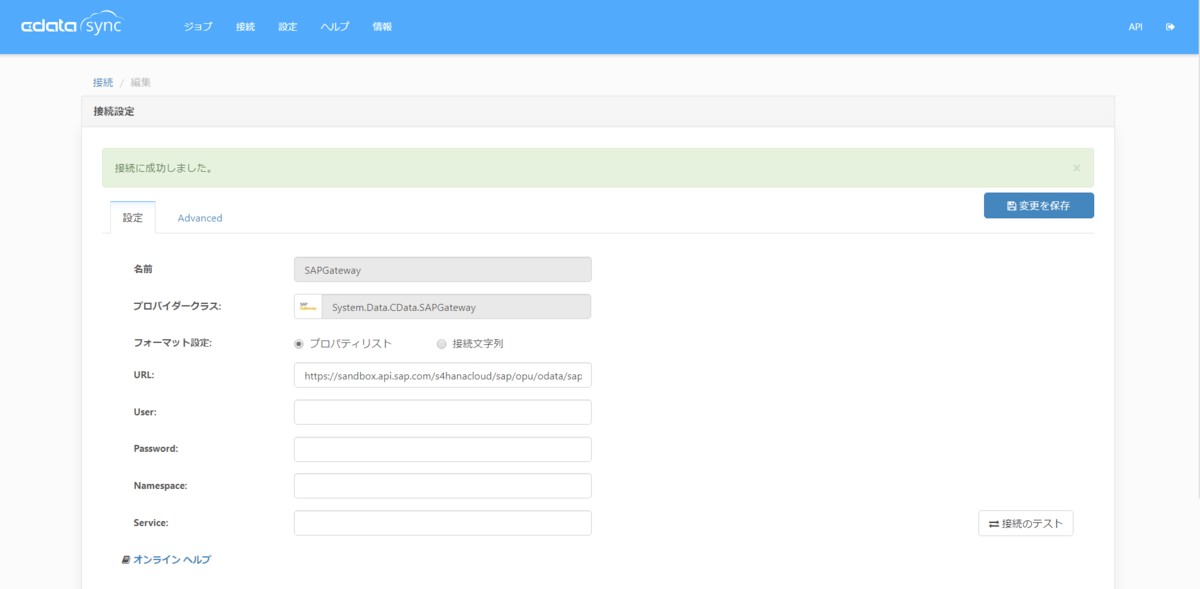Image resolution: width=1200 pixels, height=589 pixels.
Task: Click the 編集 breadcrumb text
Action: coord(141,82)
